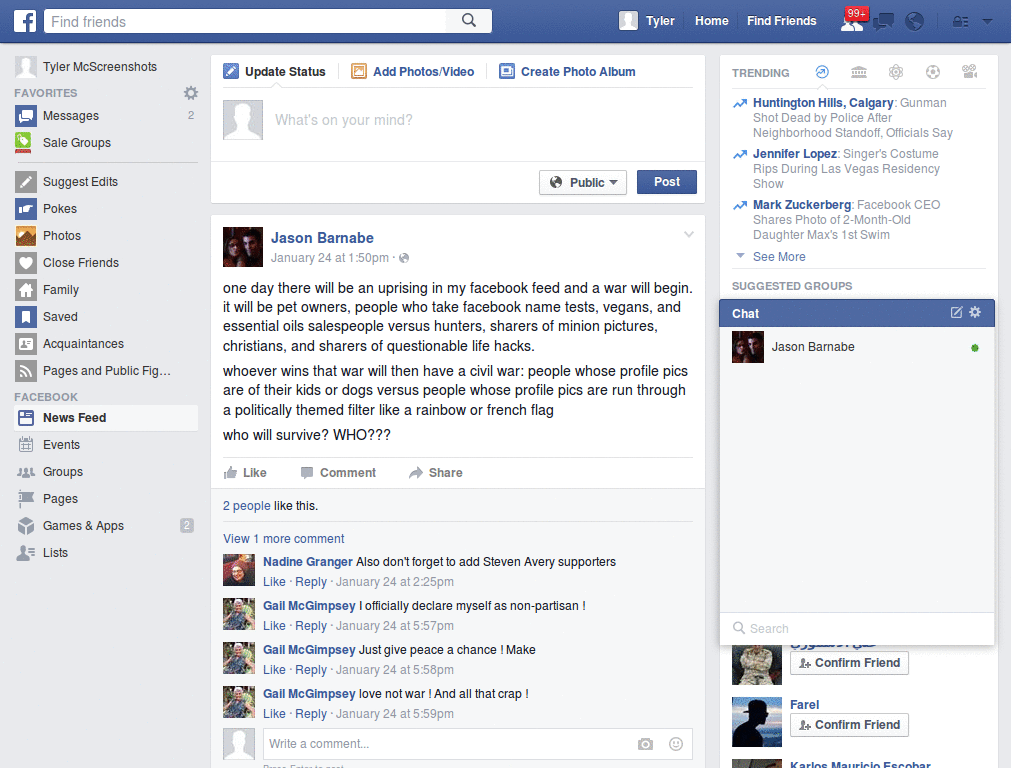The width and height of the screenshot is (1024, 768).
Task: Open Photos in the sidebar
Action: click(x=106, y=236)
